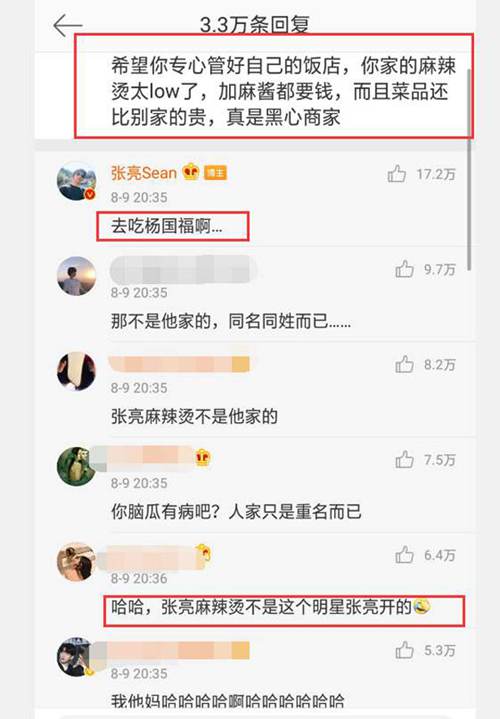Click the comment 哈哈，张亮麻辣烫不是这个明星张亮开的
The height and width of the screenshot is (719, 500).
271,608
